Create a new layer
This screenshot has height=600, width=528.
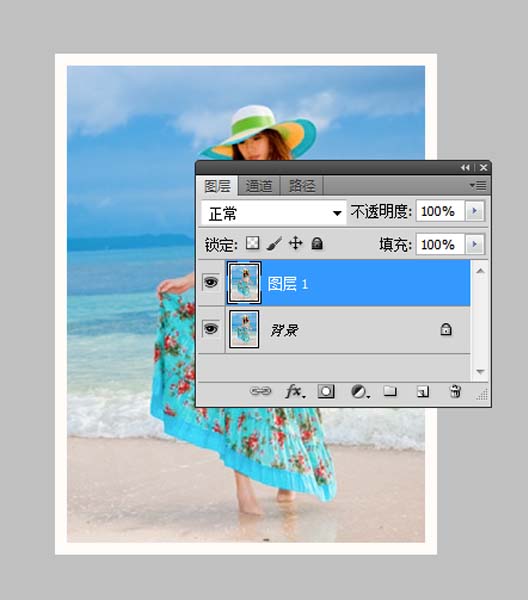(422, 391)
